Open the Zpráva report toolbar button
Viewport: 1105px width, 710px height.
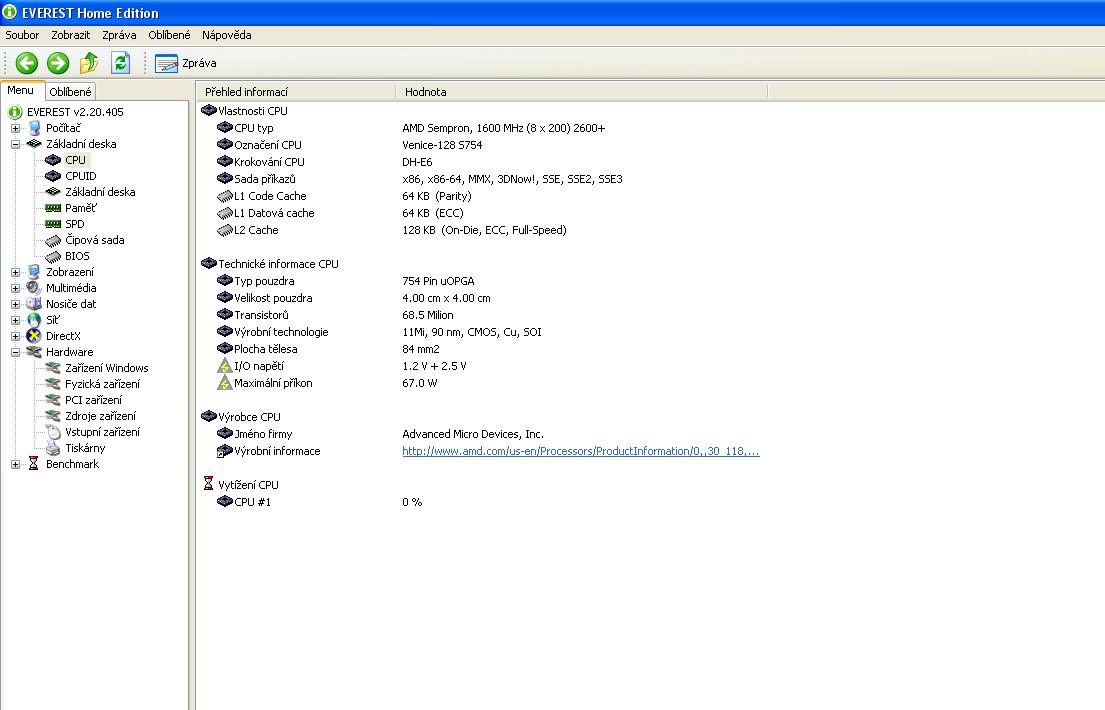[187, 63]
